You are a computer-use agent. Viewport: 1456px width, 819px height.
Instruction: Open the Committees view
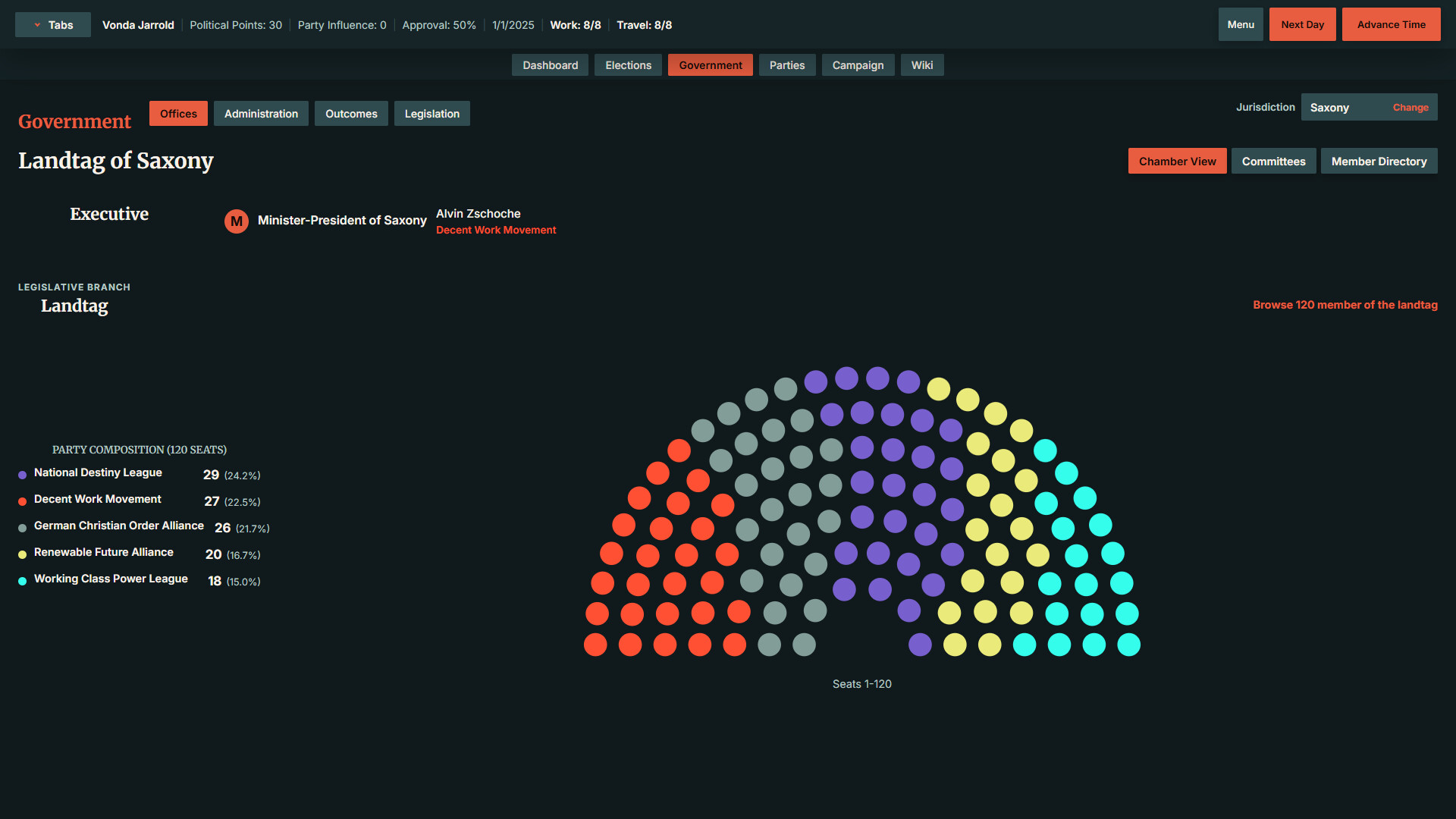1273,162
